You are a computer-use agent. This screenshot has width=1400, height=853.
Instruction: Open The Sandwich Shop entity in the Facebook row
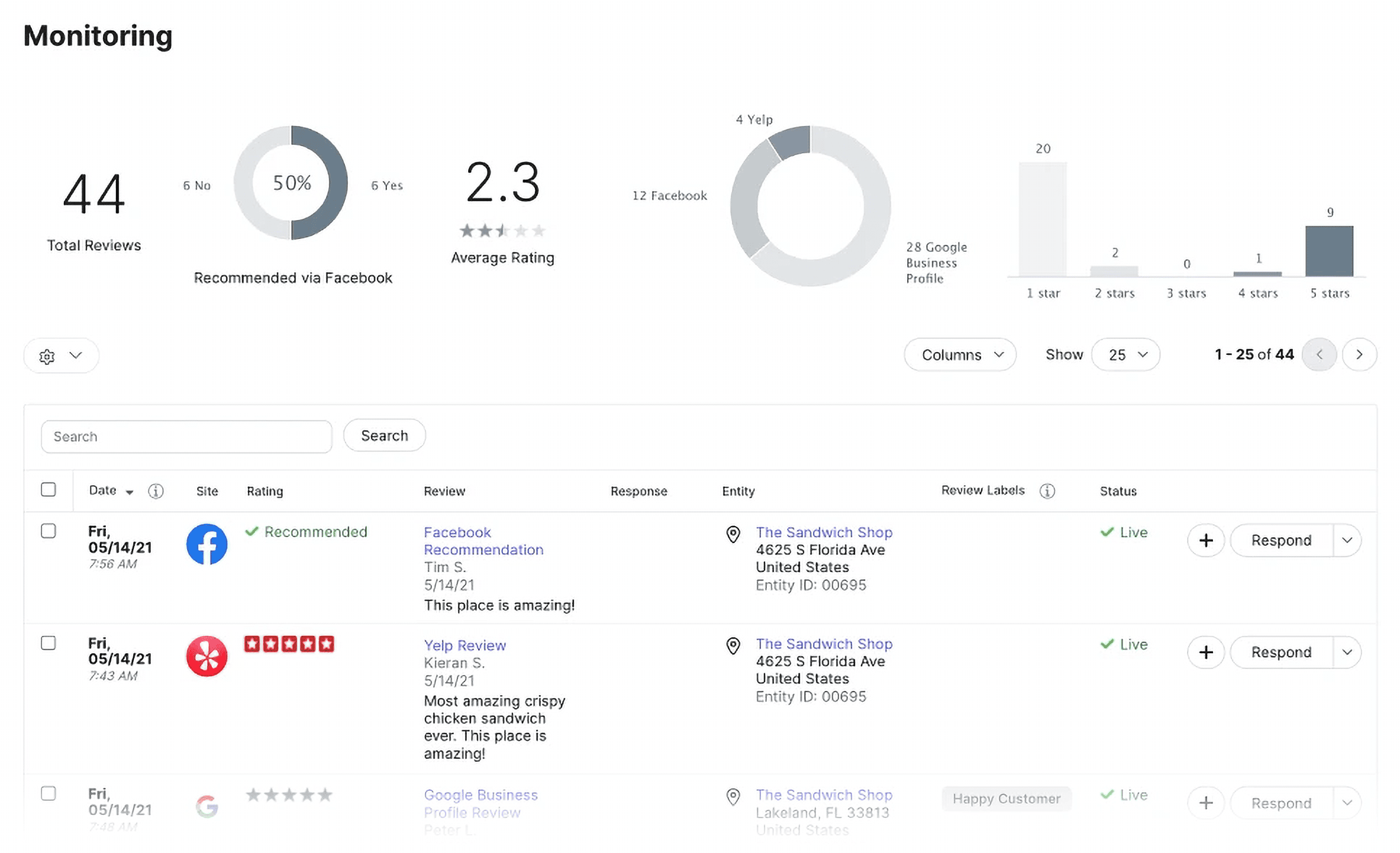(824, 533)
